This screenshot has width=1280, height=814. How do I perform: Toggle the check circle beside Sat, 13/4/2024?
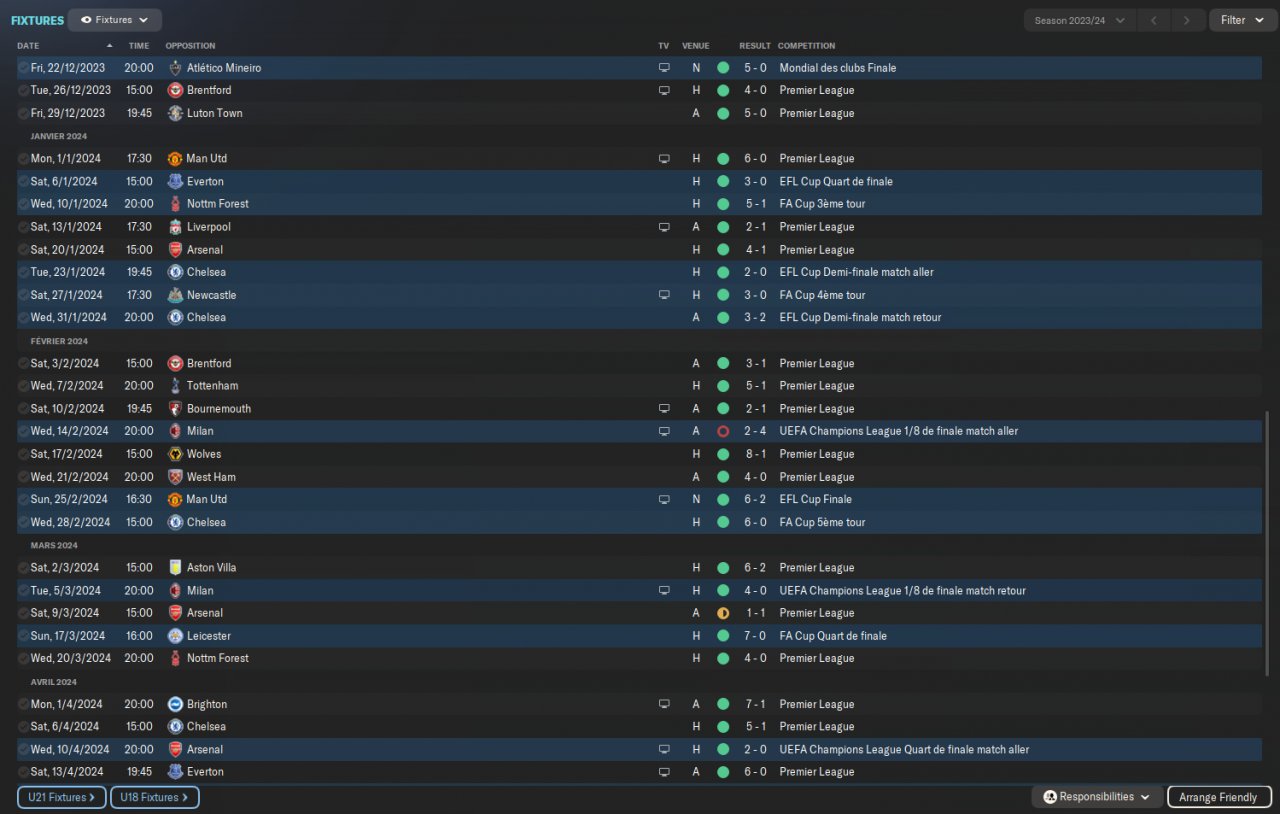[24, 772]
